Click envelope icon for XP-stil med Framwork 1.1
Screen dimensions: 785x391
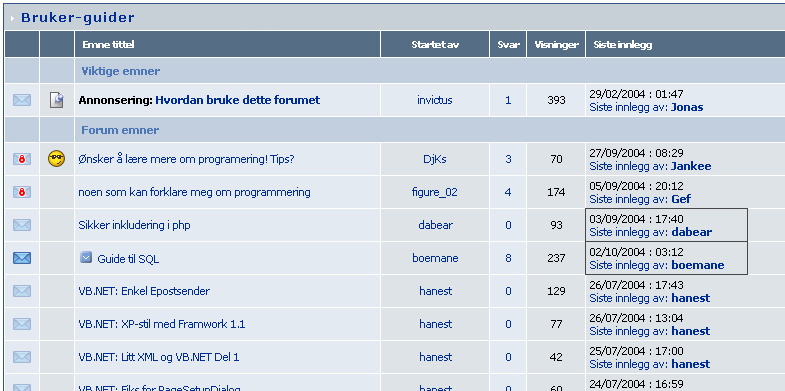click(x=22, y=324)
